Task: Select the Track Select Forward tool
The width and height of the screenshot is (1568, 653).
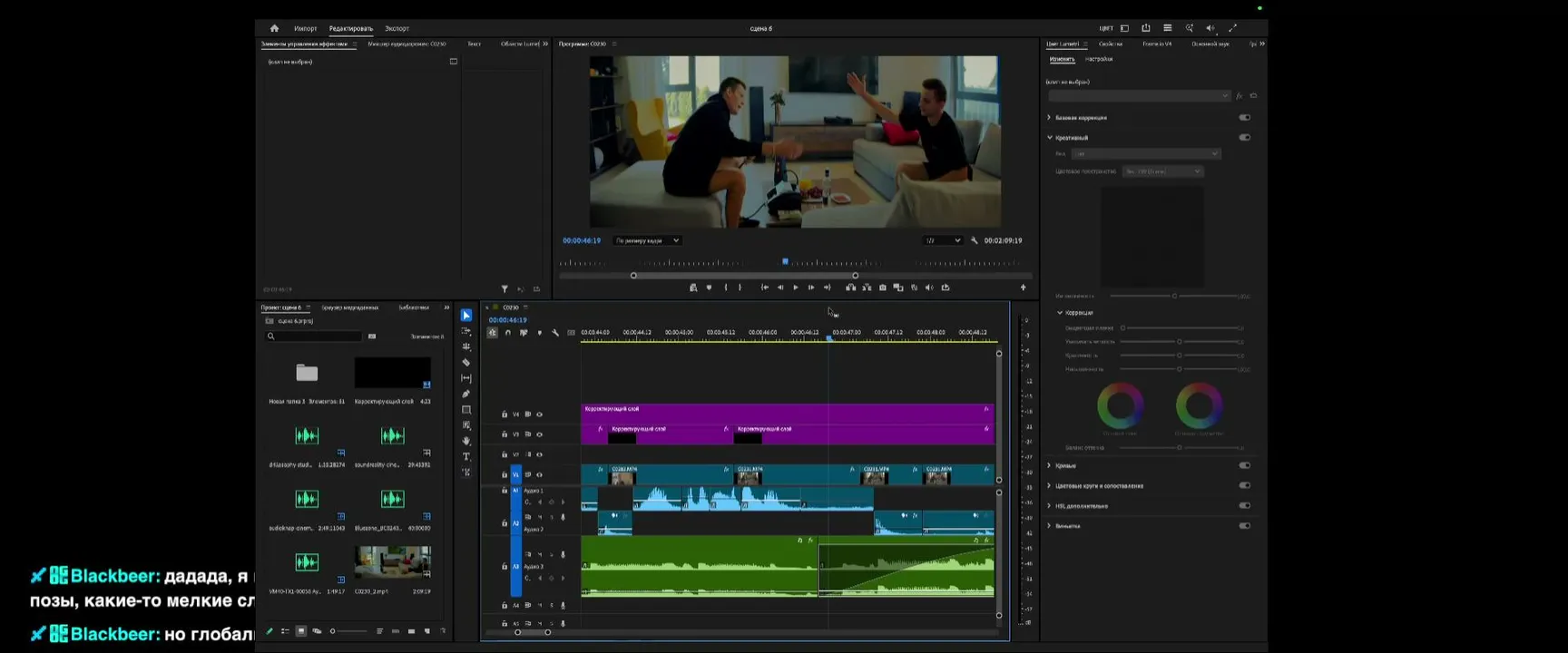Action: point(466,331)
